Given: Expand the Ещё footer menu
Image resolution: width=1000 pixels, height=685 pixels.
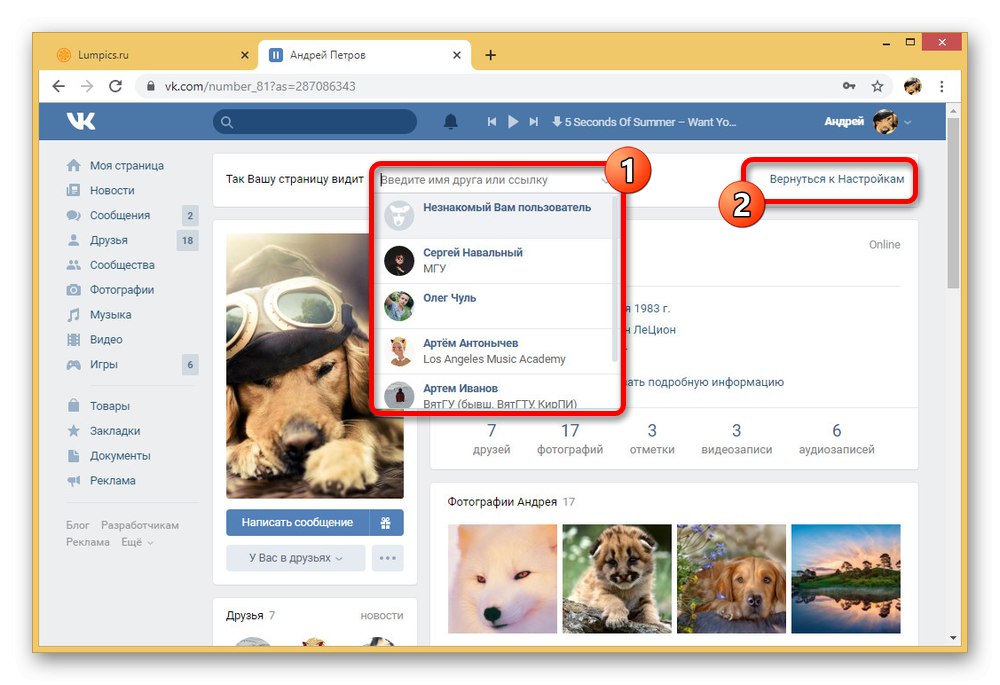Looking at the screenshot, I should tap(137, 542).
